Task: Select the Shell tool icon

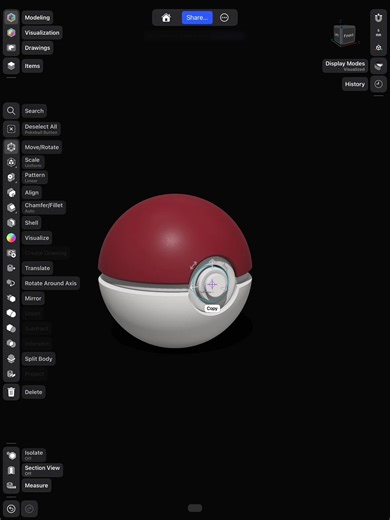Action: [11, 223]
